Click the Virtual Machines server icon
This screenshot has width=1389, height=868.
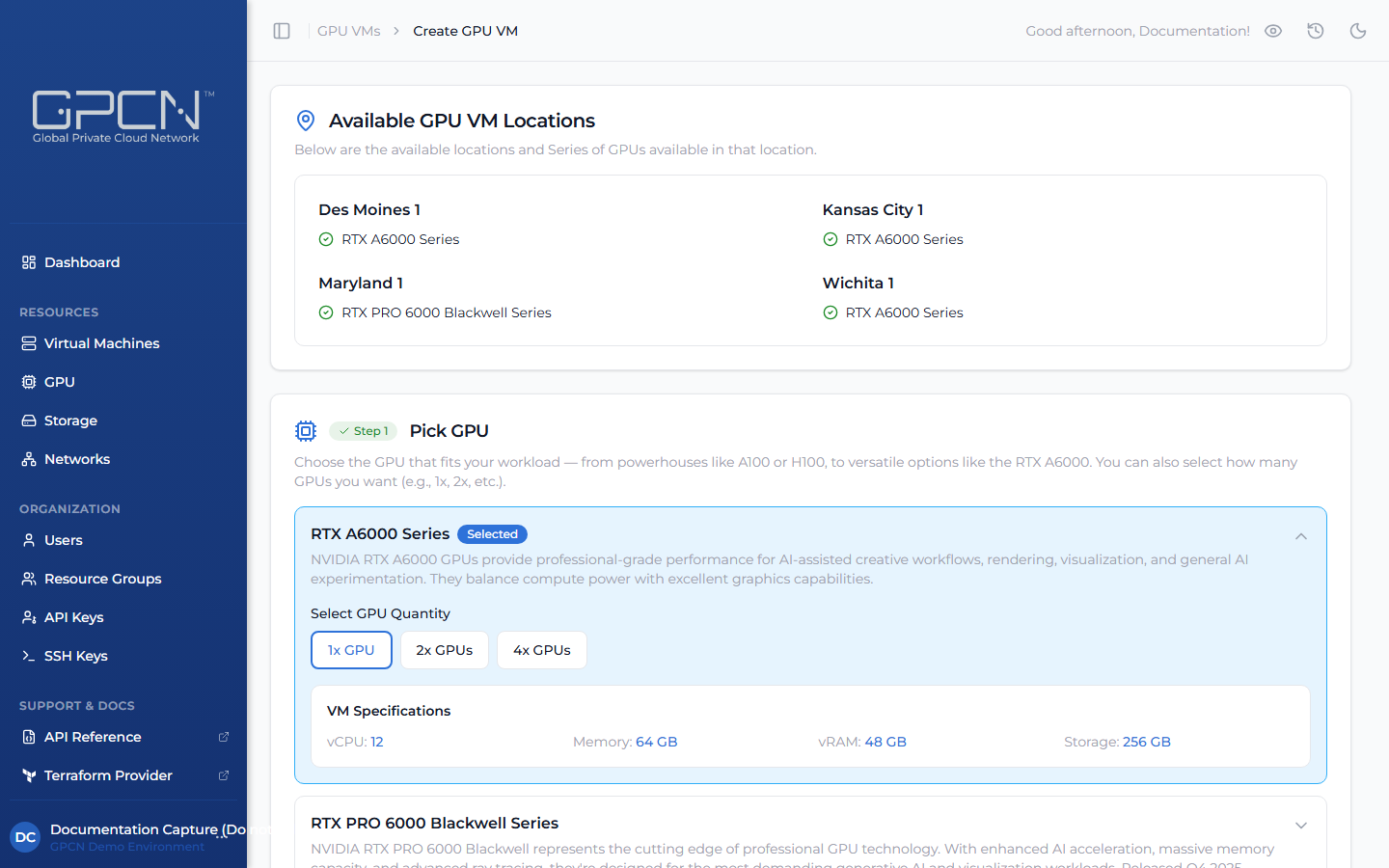pyautogui.click(x=29, y=343)
